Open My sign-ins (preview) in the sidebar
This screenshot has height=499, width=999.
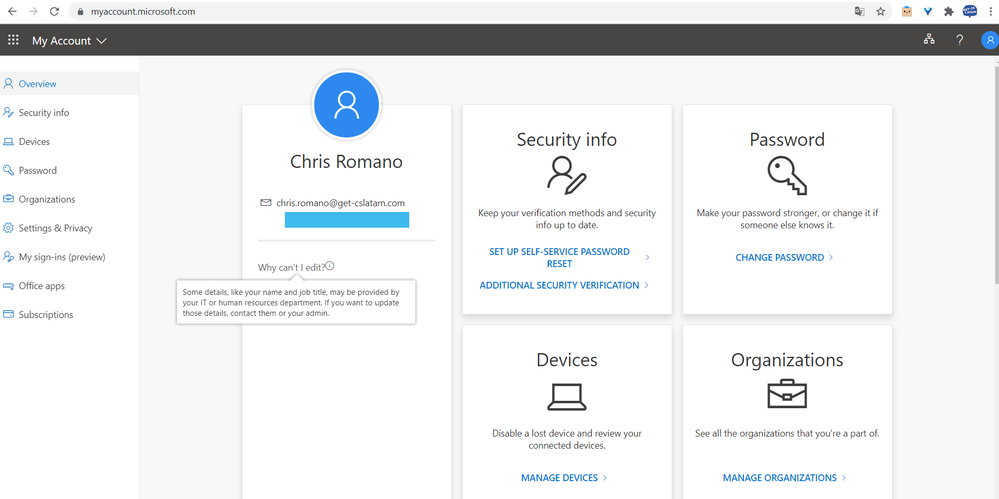69,257
